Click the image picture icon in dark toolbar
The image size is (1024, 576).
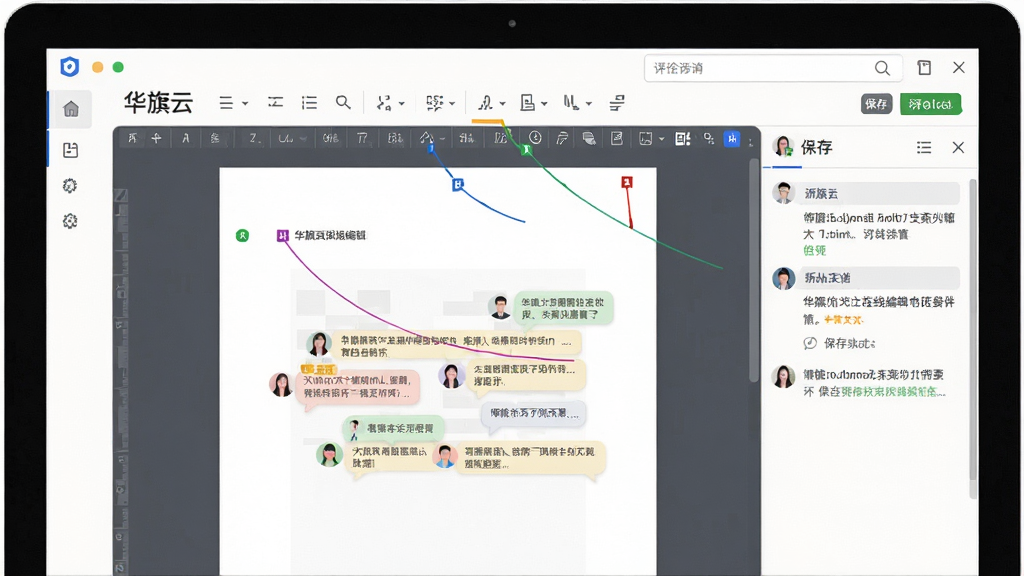(646, 138)
